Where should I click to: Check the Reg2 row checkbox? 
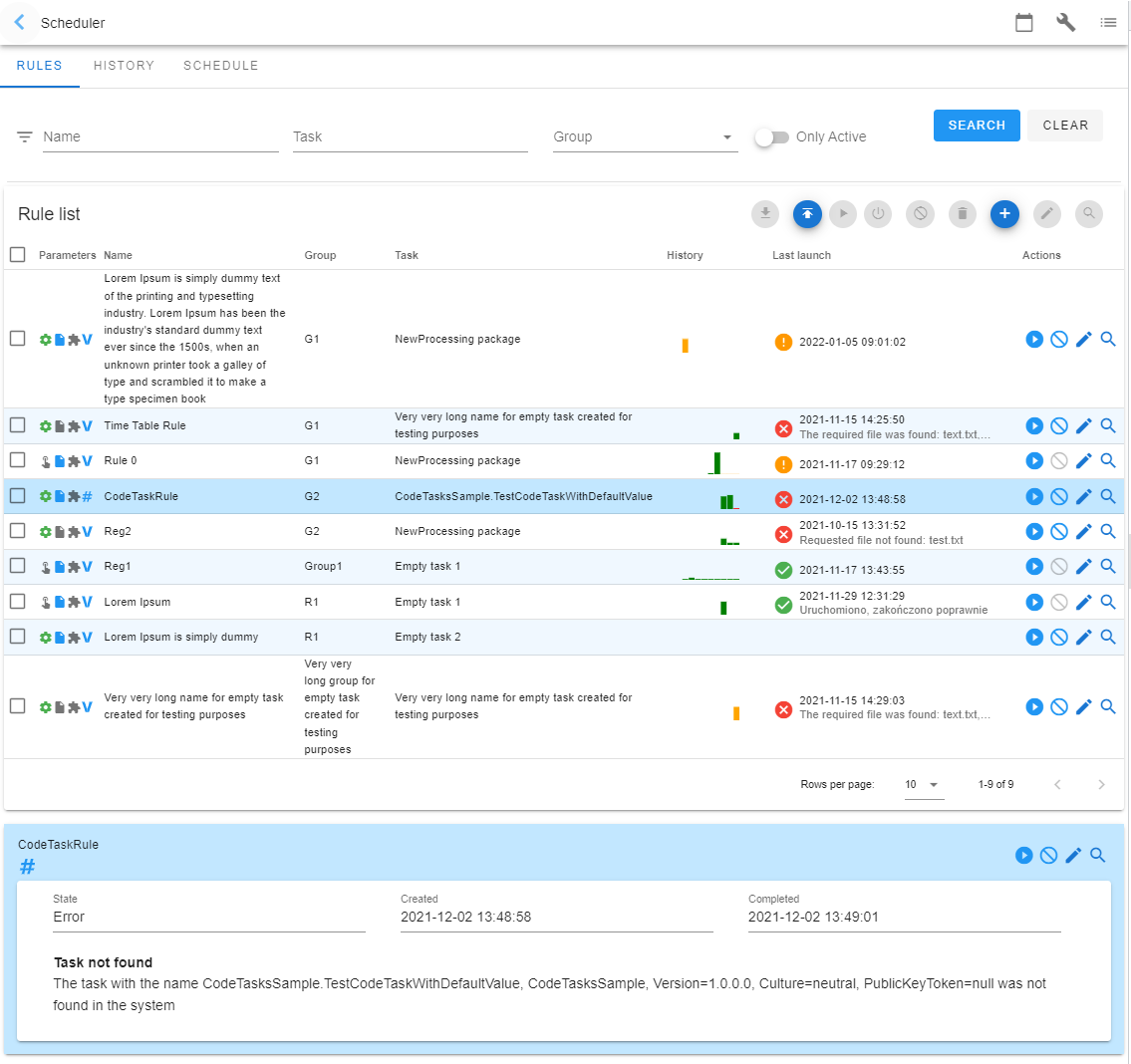(17, 531)
